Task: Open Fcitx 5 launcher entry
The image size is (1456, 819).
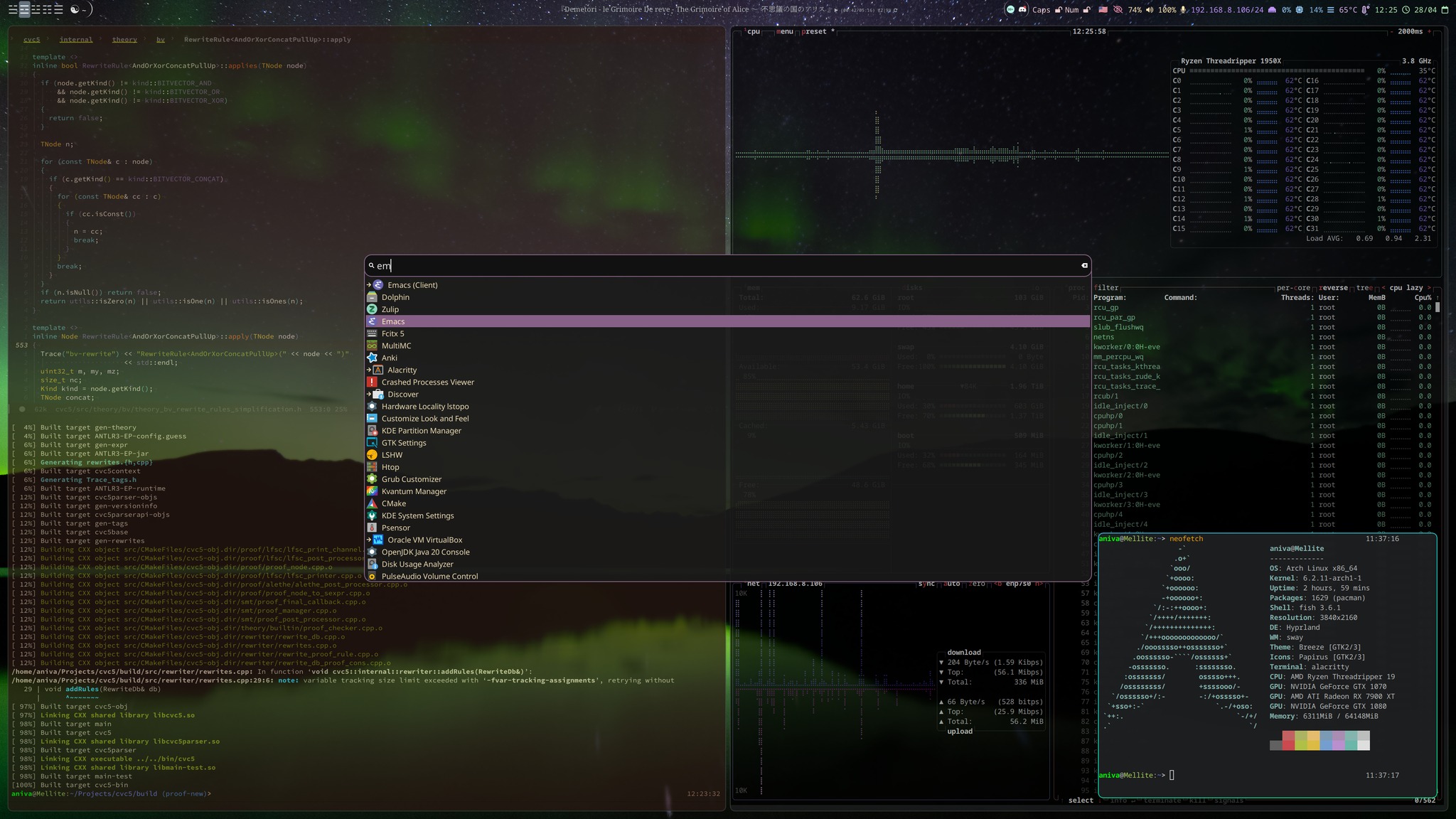Action: pos(728,333)
